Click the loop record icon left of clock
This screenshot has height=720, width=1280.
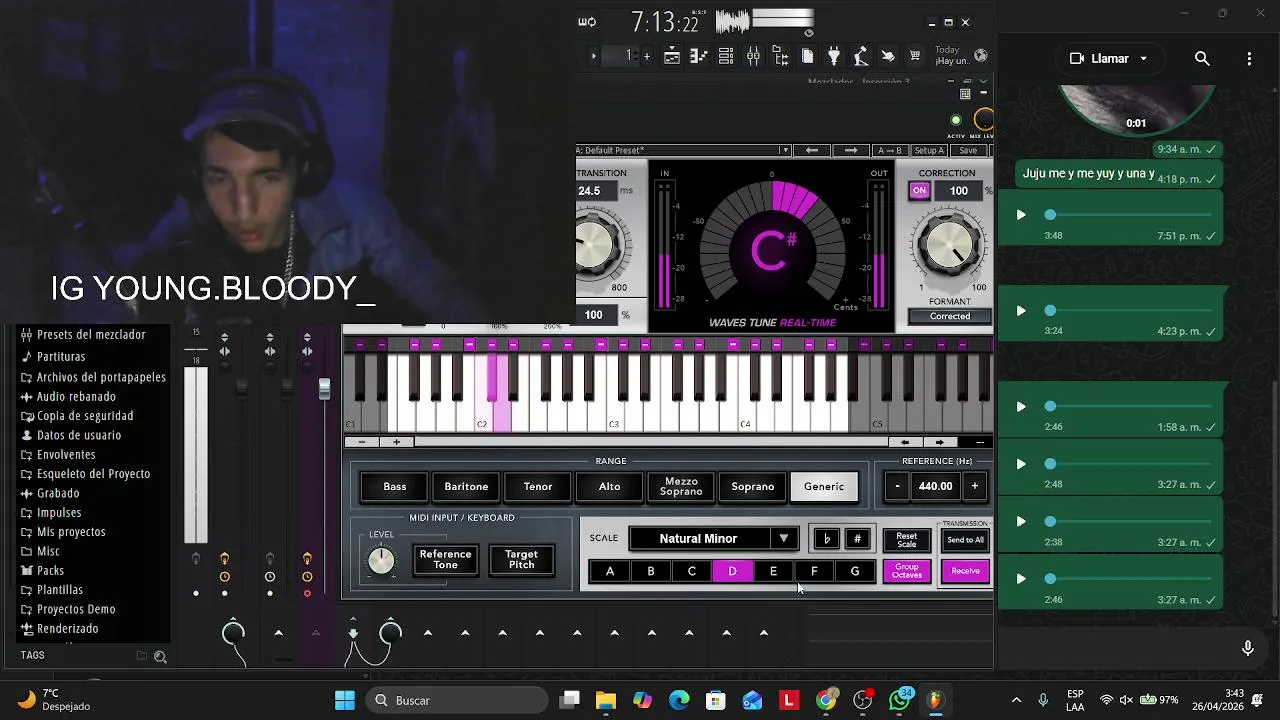tap(587, 22)
